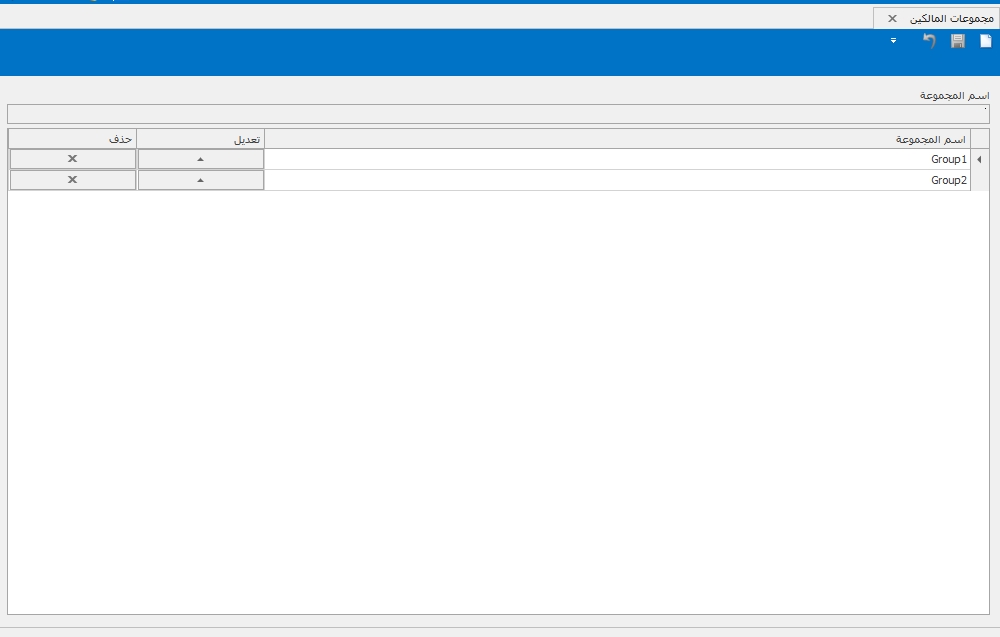Click the Undo arrow icon

click(x=929, y=41)
